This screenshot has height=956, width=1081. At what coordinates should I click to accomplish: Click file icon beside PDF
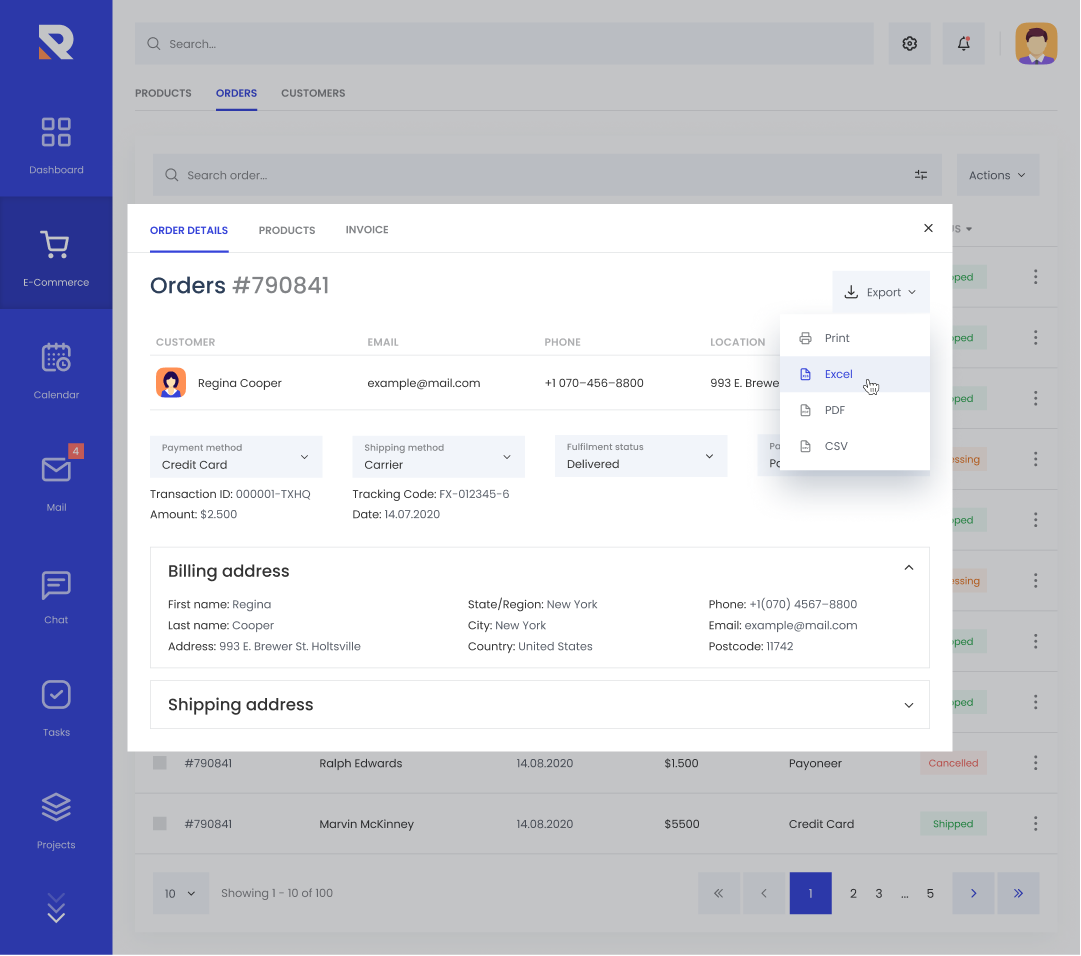pos(805,410)
